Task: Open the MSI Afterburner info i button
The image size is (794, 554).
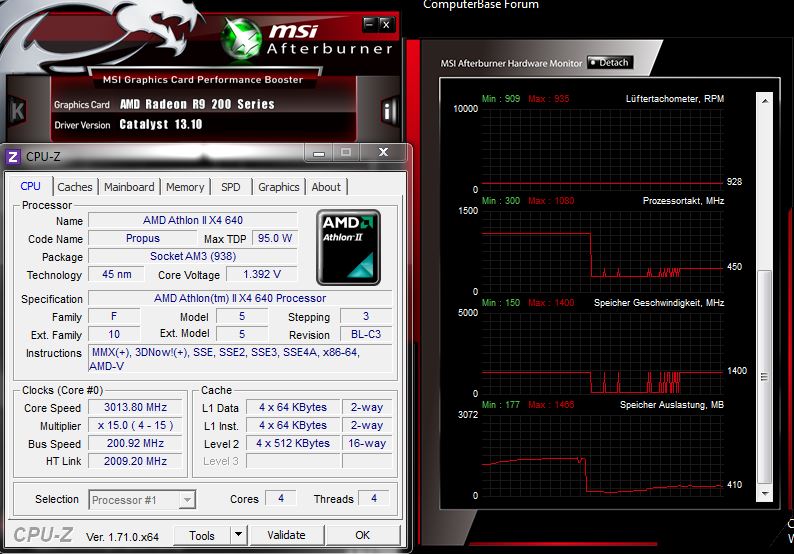Action: (388, 110)
